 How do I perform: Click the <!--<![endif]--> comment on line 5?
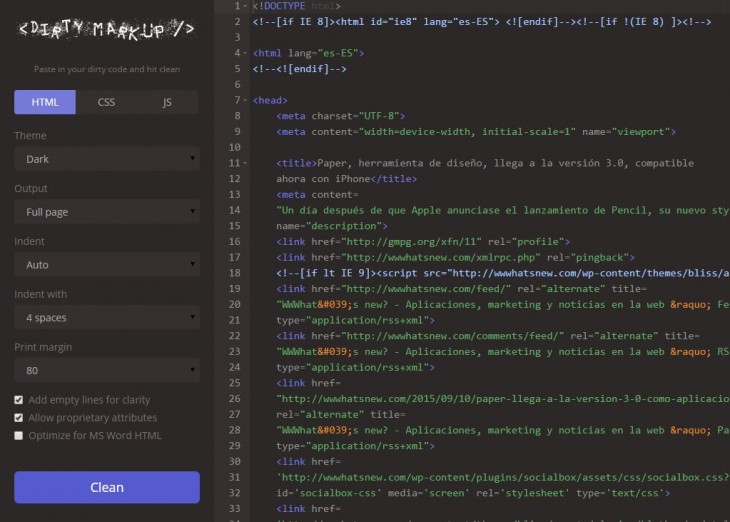click(299, 69)
